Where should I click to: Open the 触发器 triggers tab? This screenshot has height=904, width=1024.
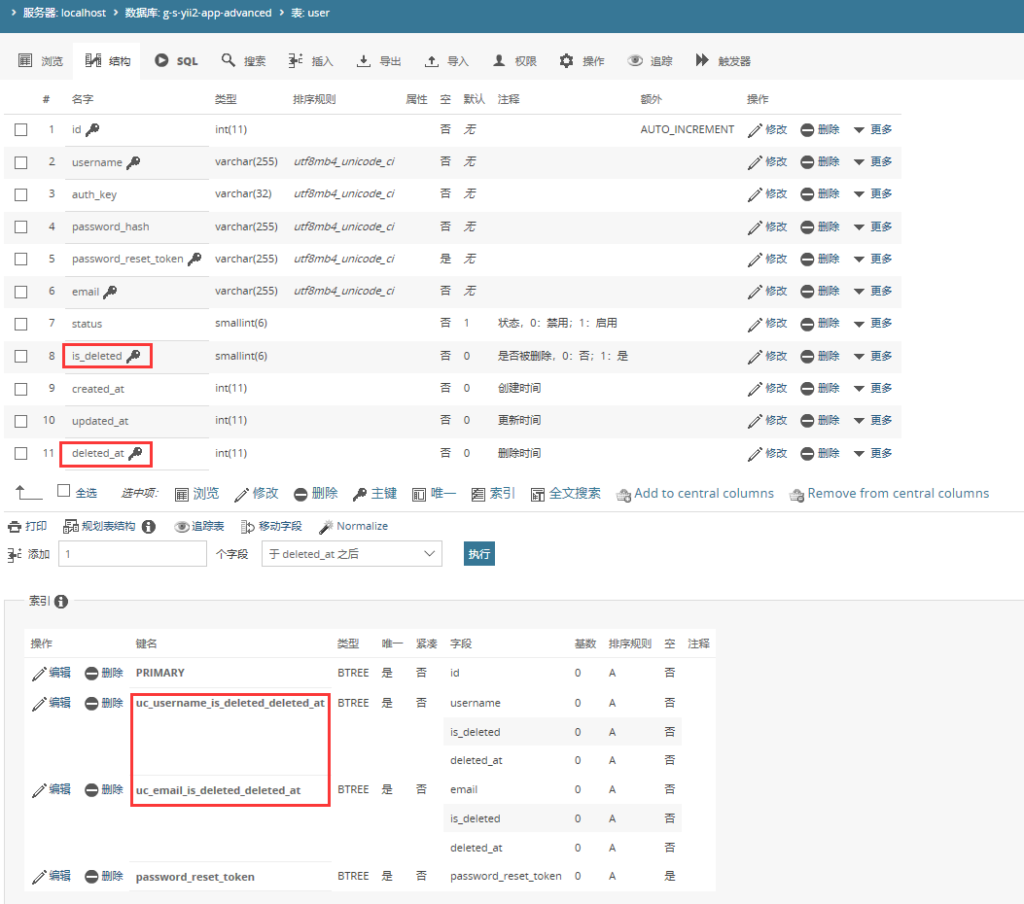point(723,61)
